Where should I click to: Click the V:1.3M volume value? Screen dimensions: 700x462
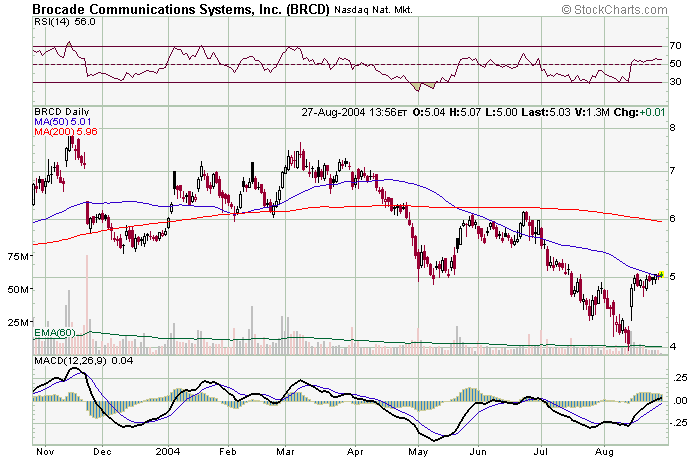[x=592, y=112]
